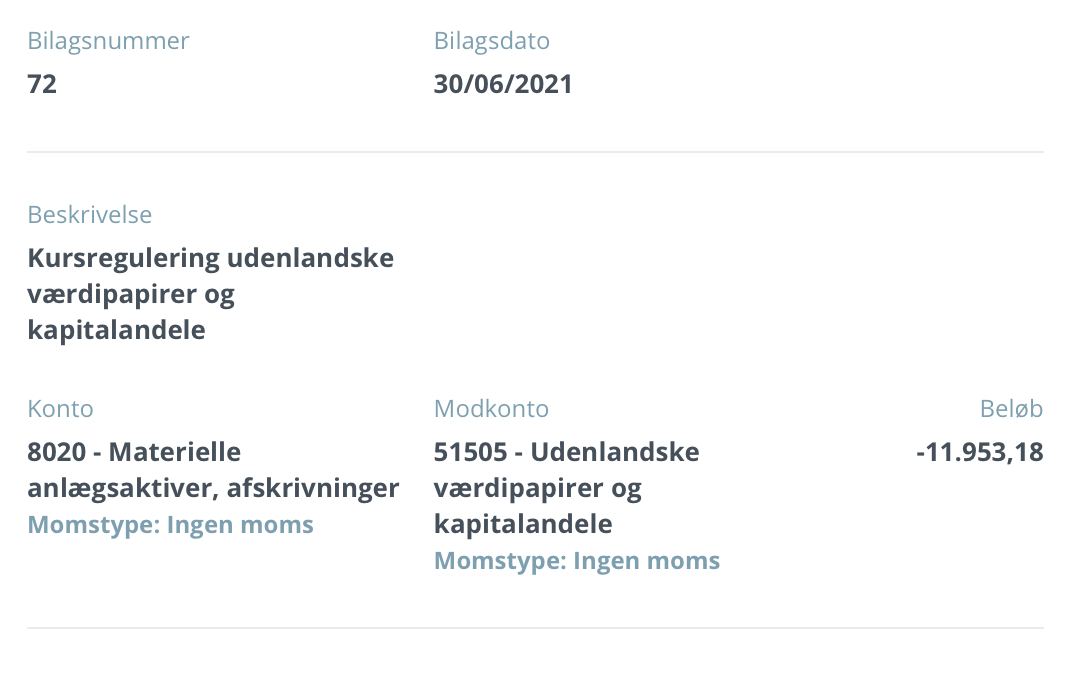Click Momstype: Ingen moms under Konto

point(170,525)
